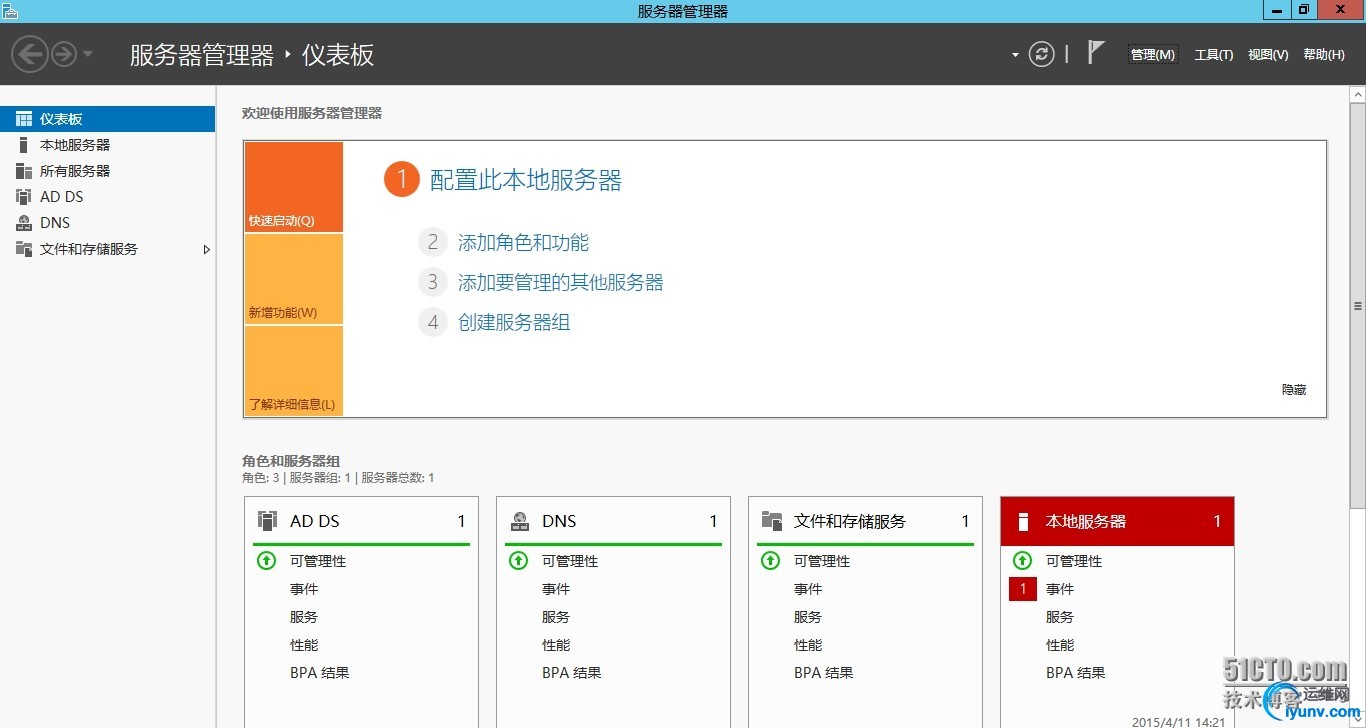This screenshot has height=728, width=1366.
Task: Click 添加要管理的其他服务器 link
Action: coord(561,282)
